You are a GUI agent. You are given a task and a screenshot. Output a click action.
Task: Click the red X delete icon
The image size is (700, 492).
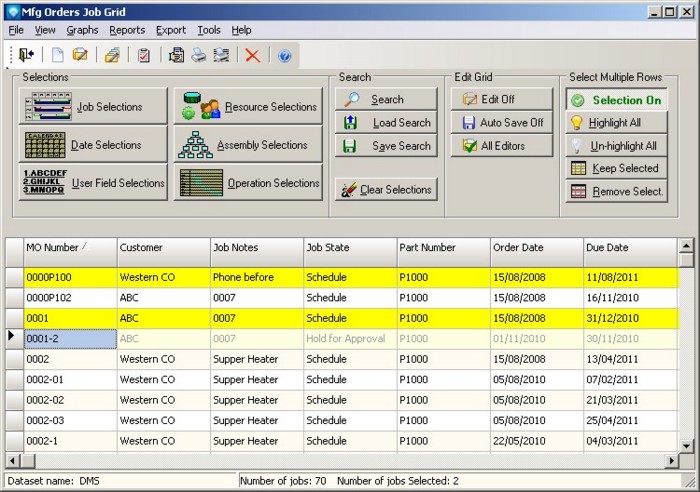(x=253, y=56)
